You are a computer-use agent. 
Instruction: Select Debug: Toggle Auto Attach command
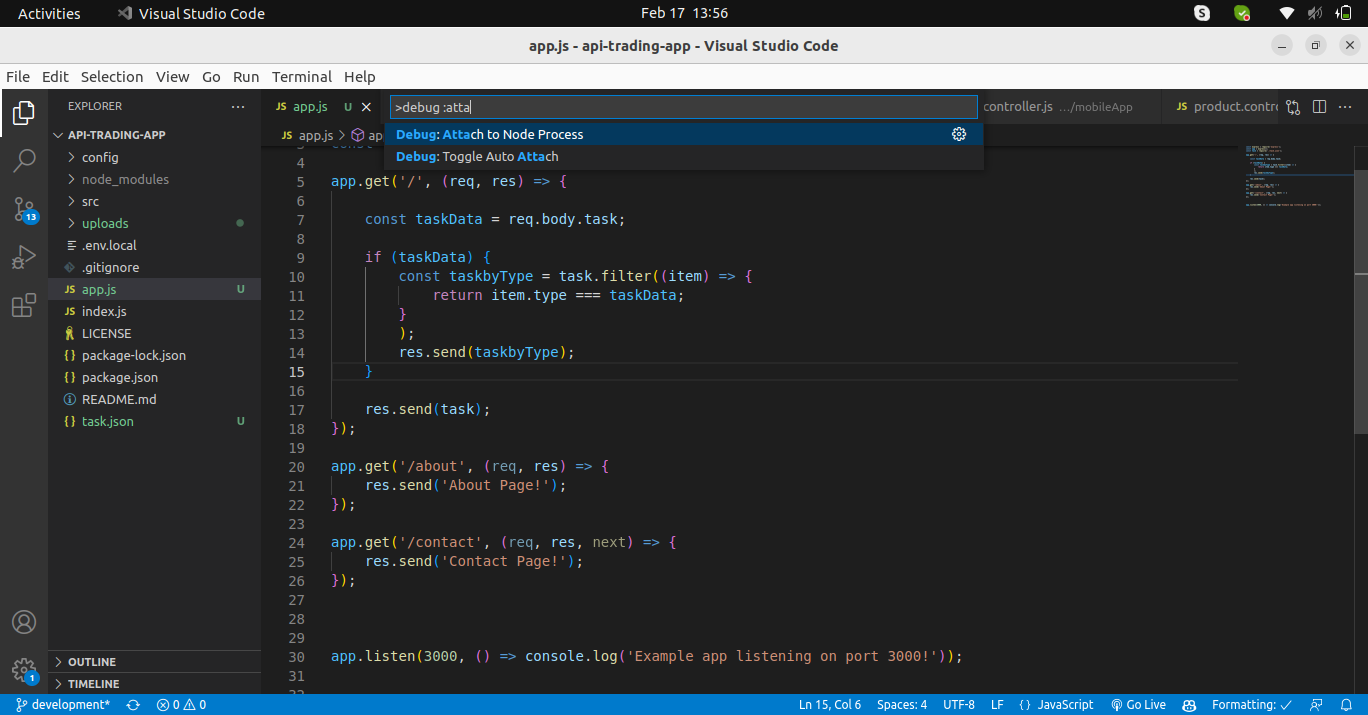coord(477,157)
